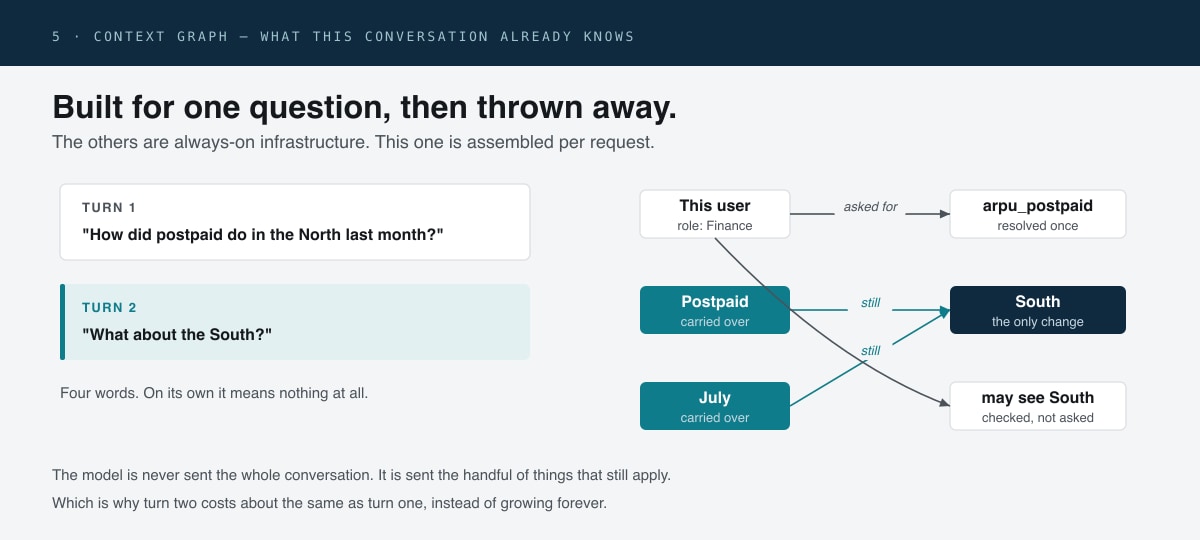The height and width of the screenshot is (540, 1200).
Task: Click the teal accent bar on Turn 2
Action: coord(62,322)
